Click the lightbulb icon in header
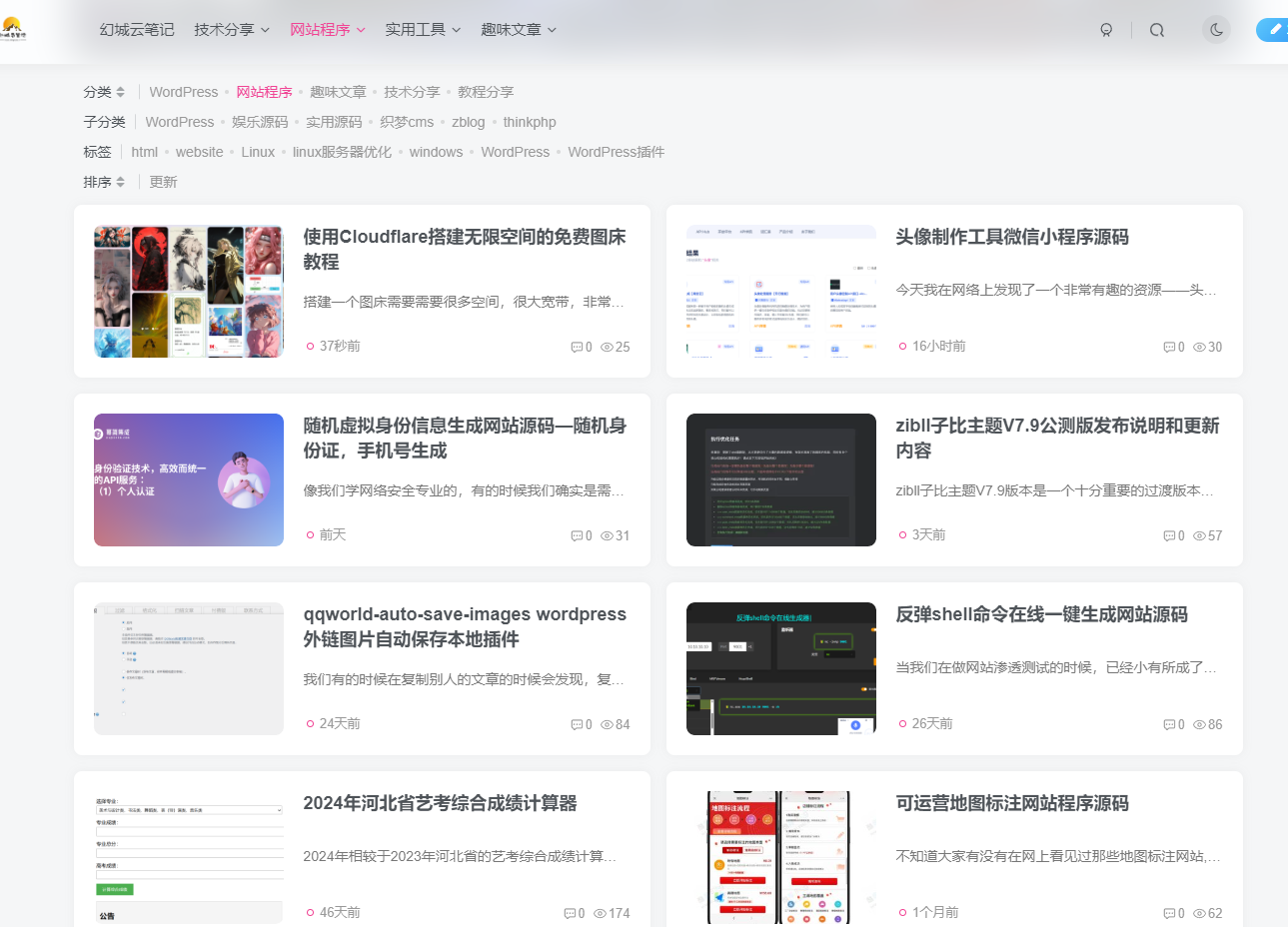Viewport: 1288px width, 927px height. coord(1106,30)
